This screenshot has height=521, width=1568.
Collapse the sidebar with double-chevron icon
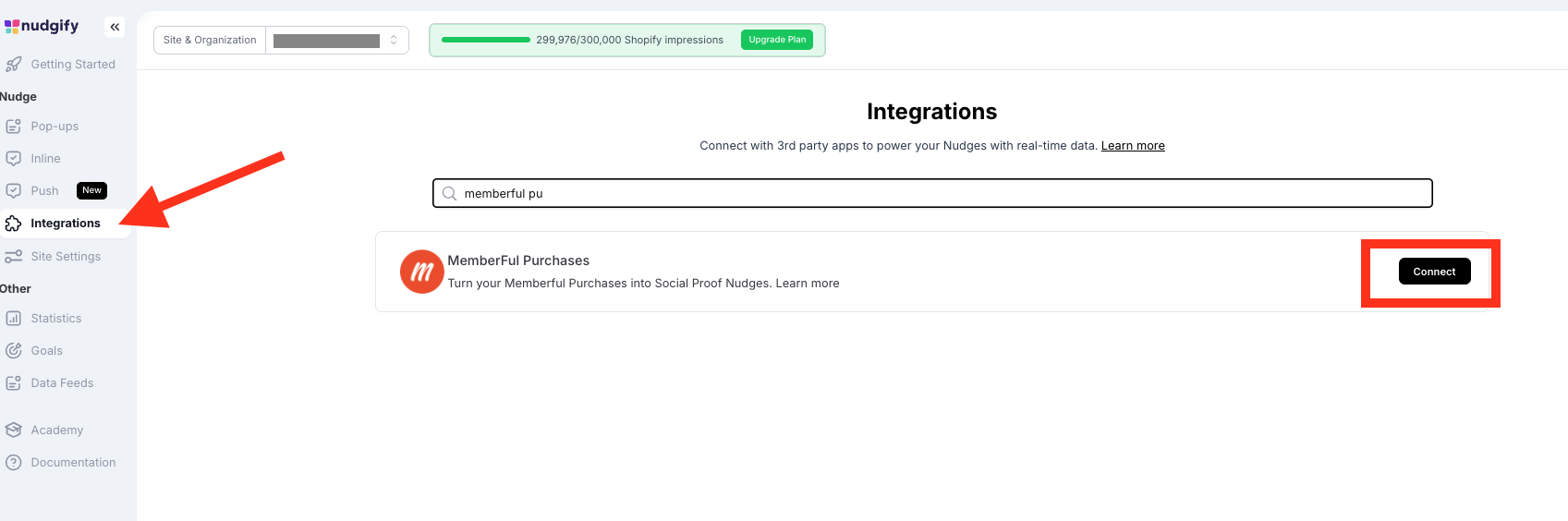pyautogui.click(x=115, y=27)
